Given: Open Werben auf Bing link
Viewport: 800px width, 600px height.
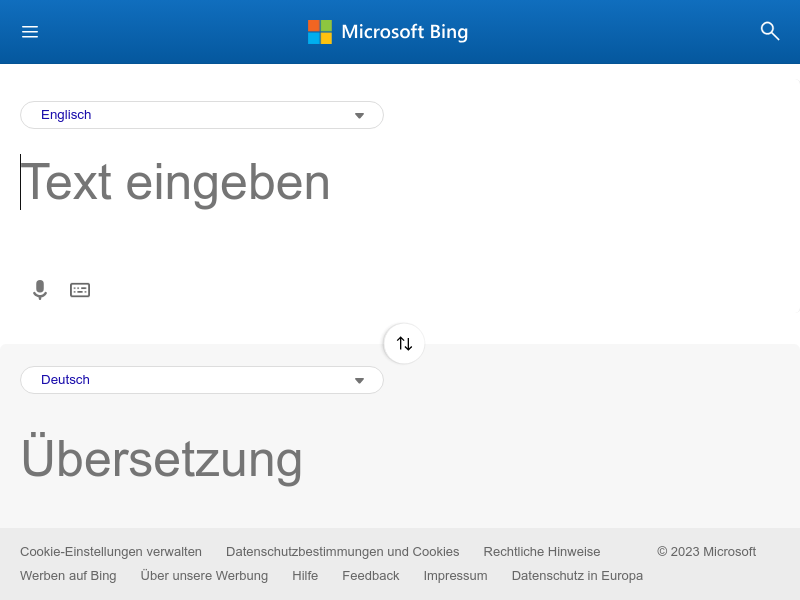Looking at the screenshot, I should pos(68,576).
